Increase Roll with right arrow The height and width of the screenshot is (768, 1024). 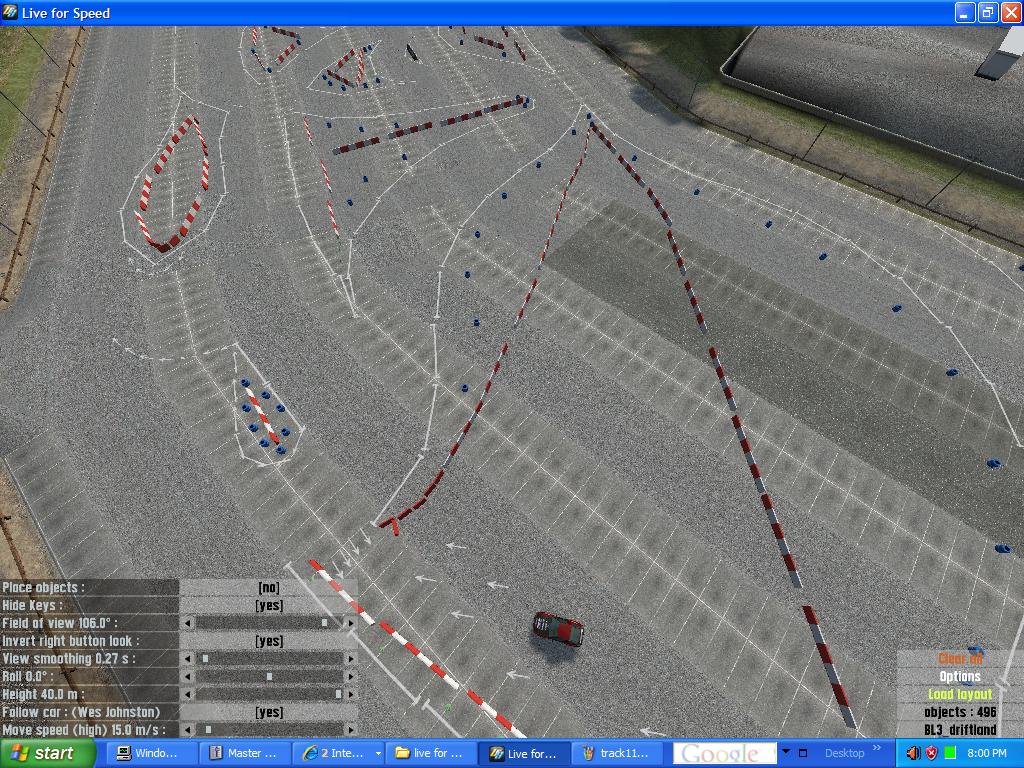click(x=351, y=677)
